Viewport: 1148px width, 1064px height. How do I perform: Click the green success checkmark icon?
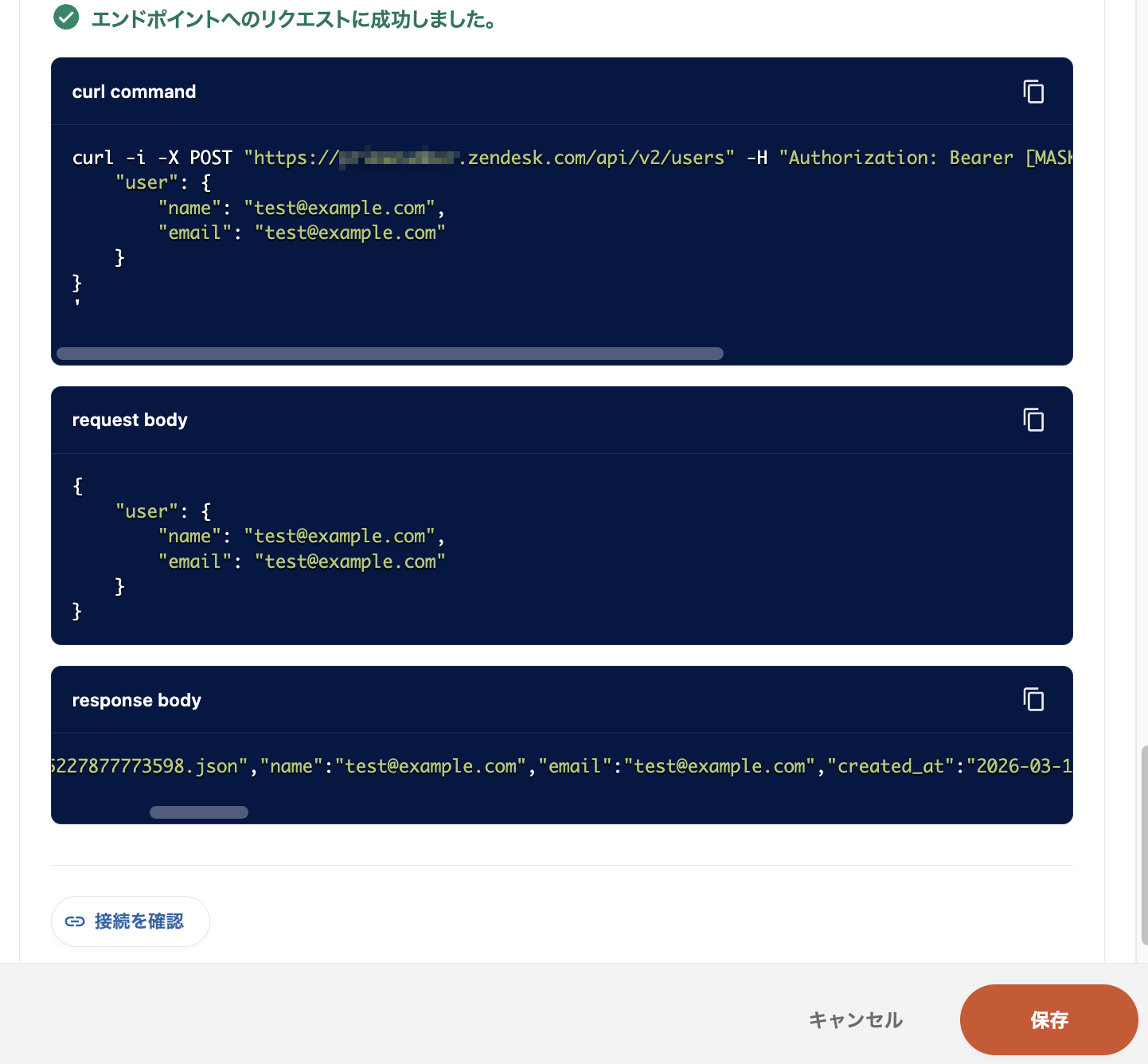coord(66,18)
